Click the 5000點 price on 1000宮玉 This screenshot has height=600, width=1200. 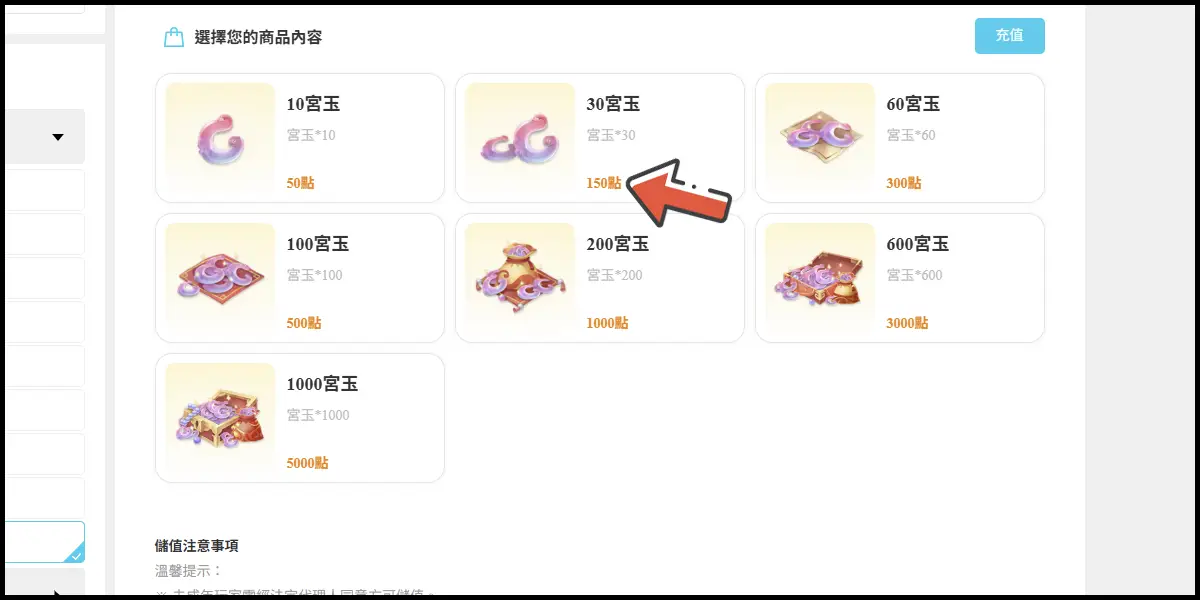[x=308, y=463]
